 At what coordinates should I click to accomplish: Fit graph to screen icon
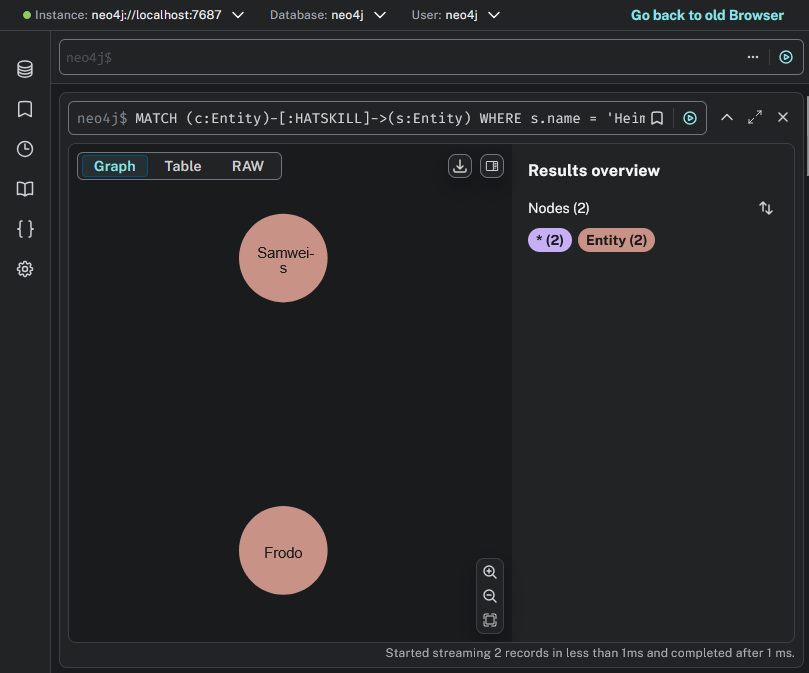click(x=490, y=620)
